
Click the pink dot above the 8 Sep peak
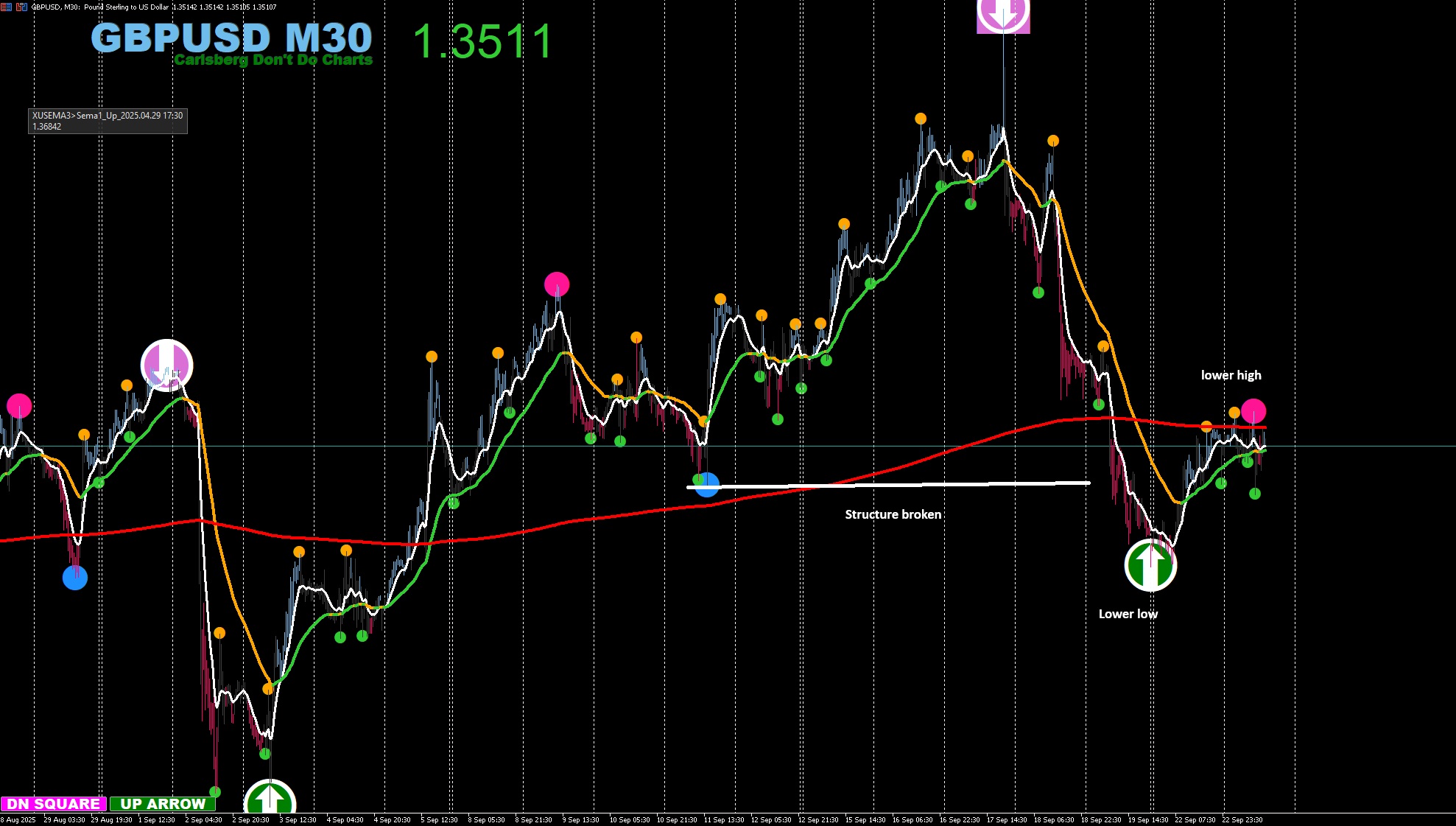click(557, 284)
